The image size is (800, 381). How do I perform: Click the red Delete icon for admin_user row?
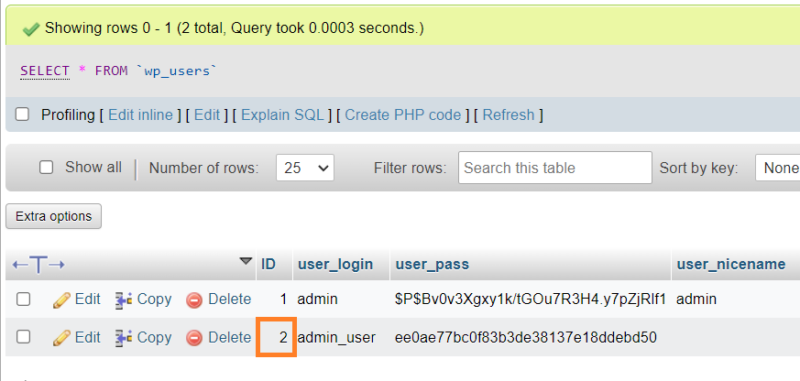194,338
